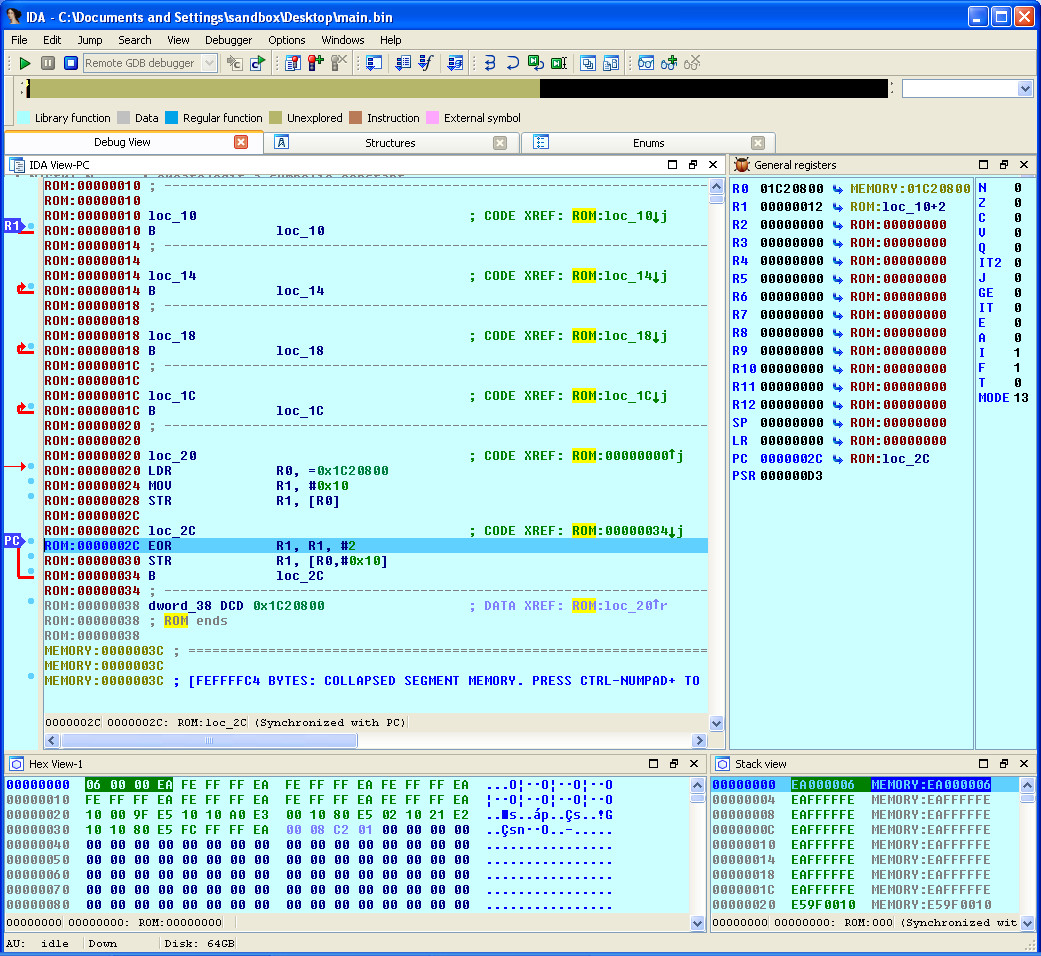
Task: Click the IDA View-PC panel icon
Action: 17,165
